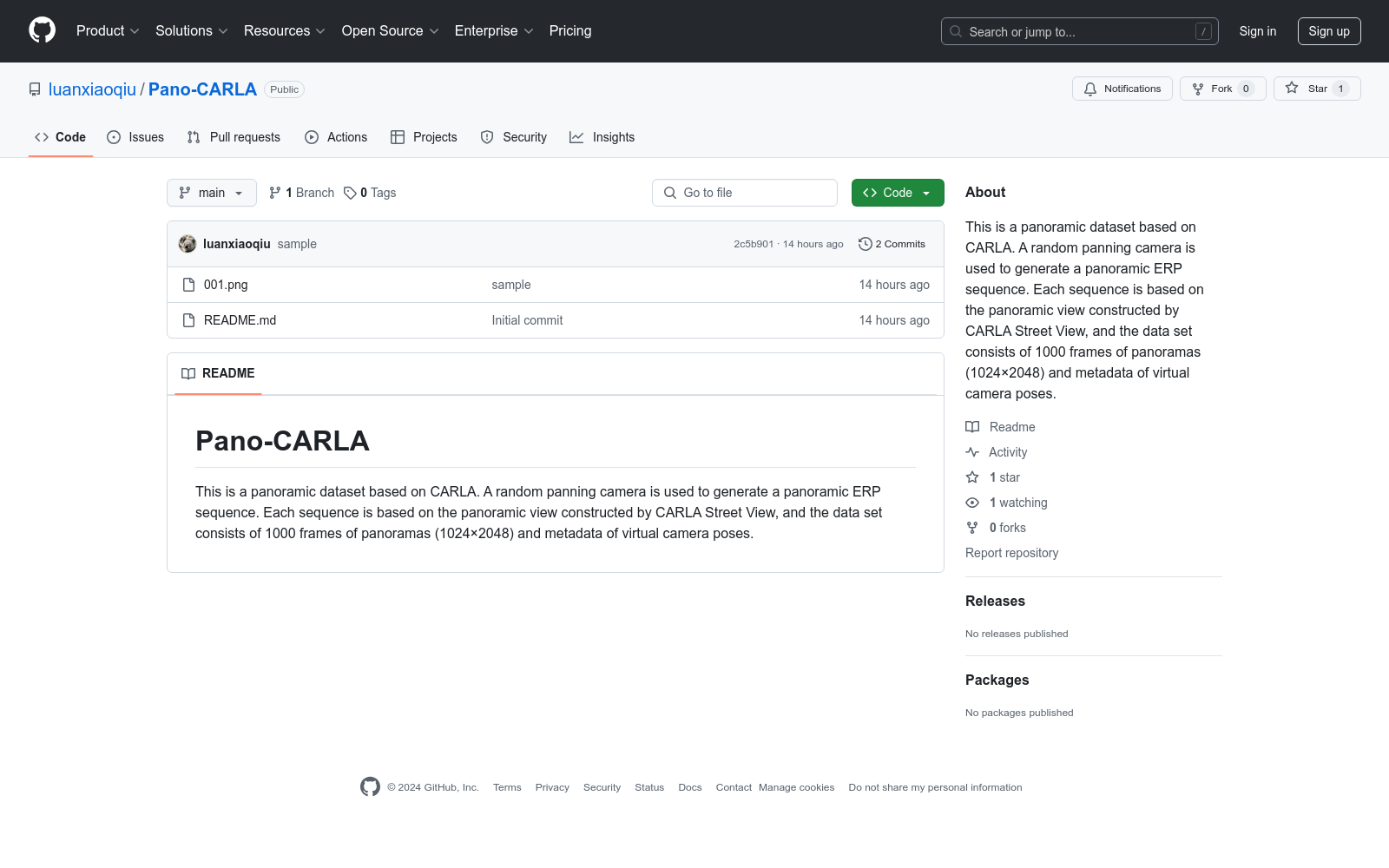
Task: Open the 1 Branch list
Action: point(301,193)
